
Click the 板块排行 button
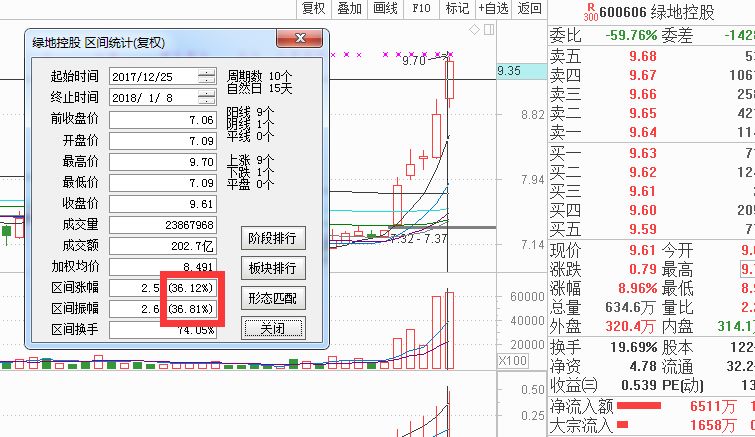click(273, 268)
